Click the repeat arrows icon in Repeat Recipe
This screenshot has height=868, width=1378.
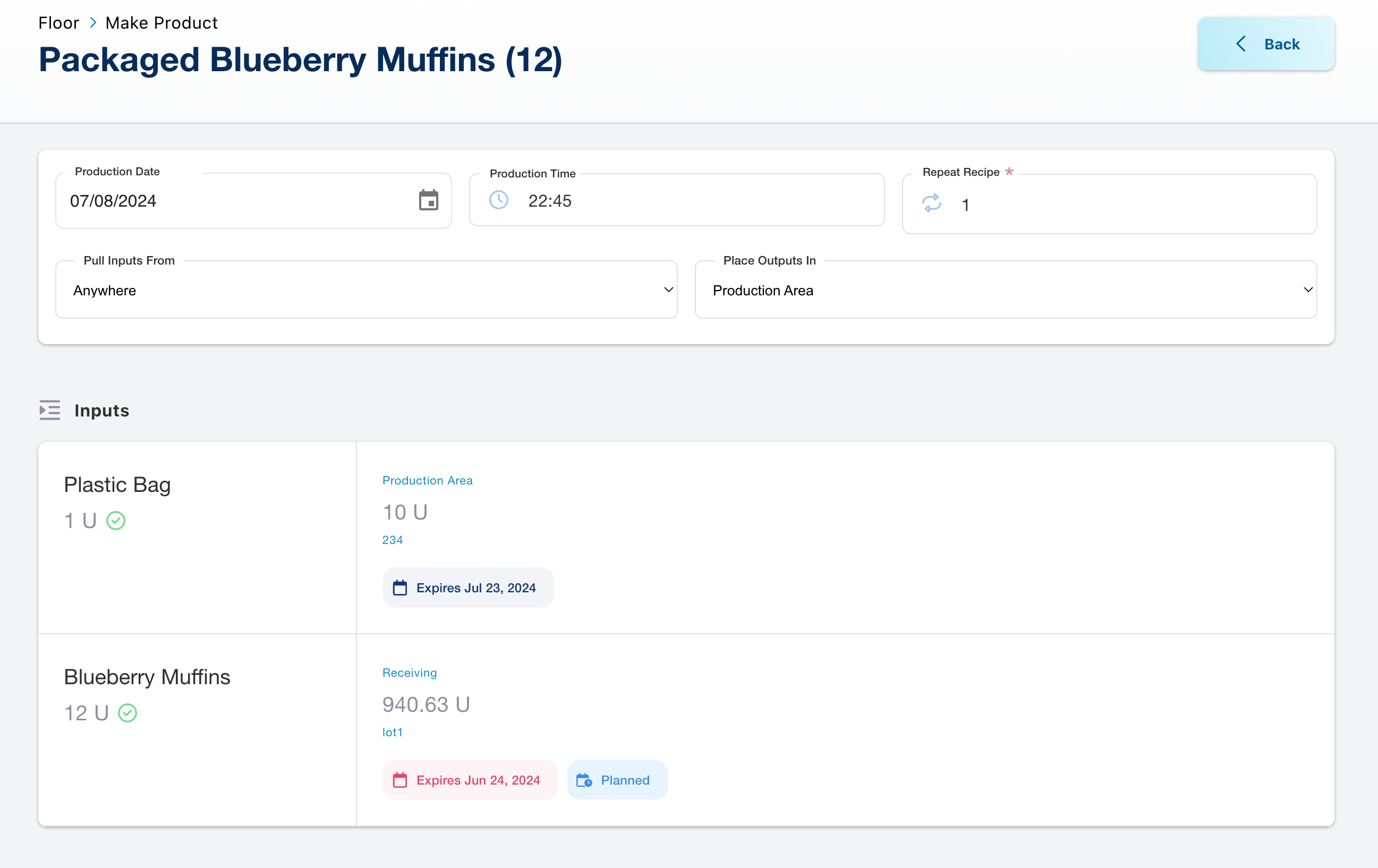932,203
